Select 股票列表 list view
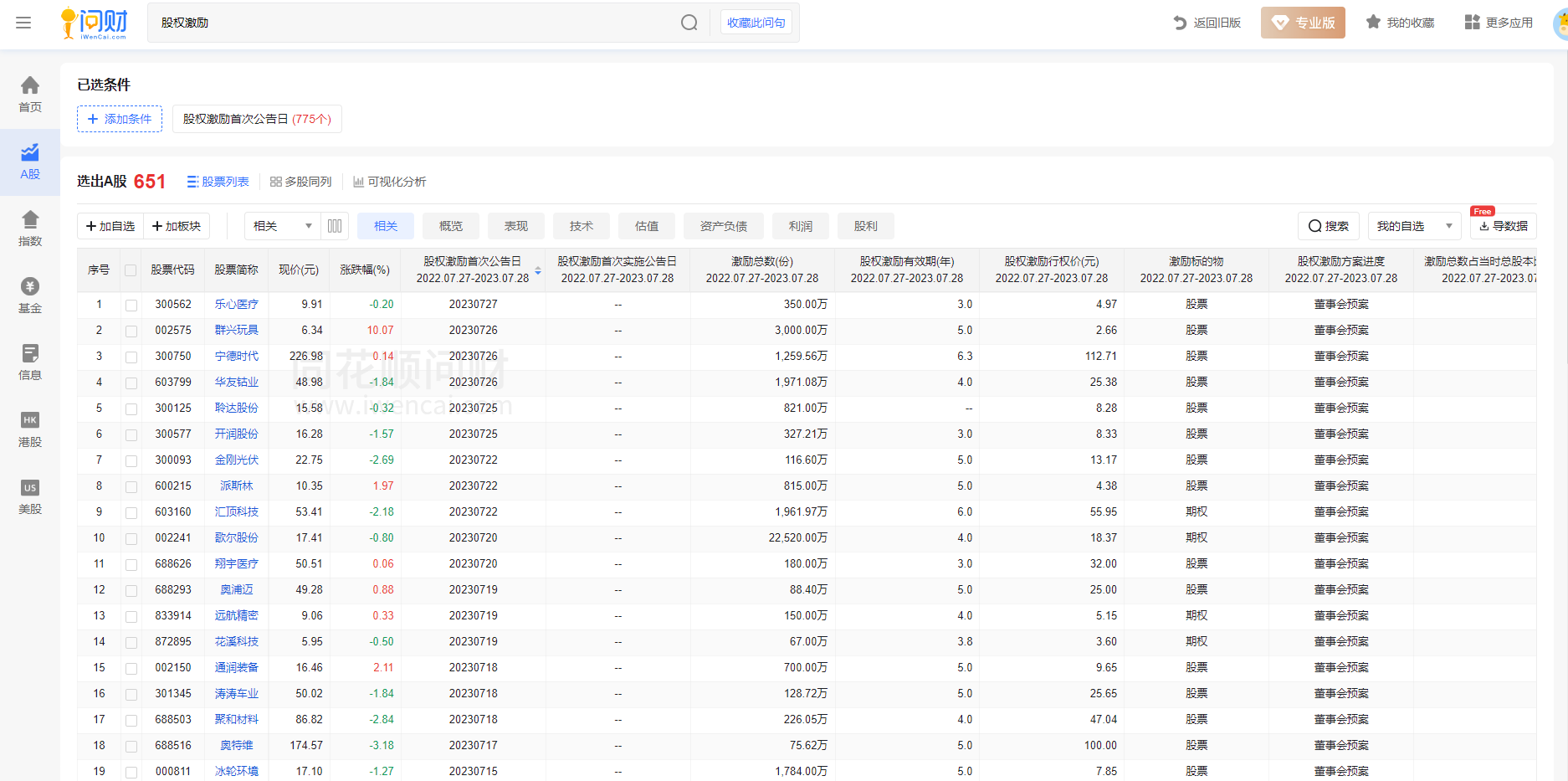This screenshot has height=781, width=1568. click(218, 182)
